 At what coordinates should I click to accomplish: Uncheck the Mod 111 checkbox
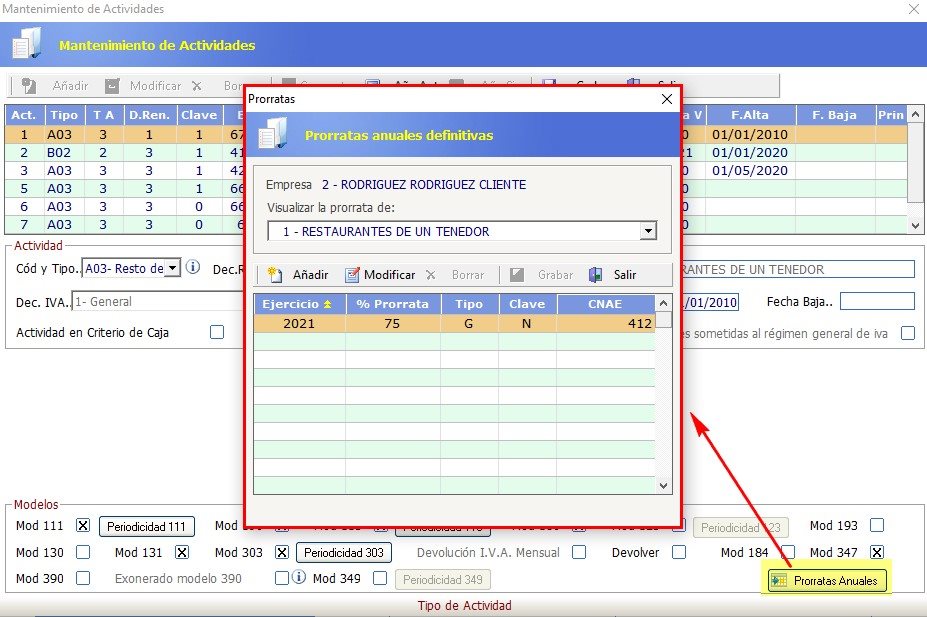83,526
